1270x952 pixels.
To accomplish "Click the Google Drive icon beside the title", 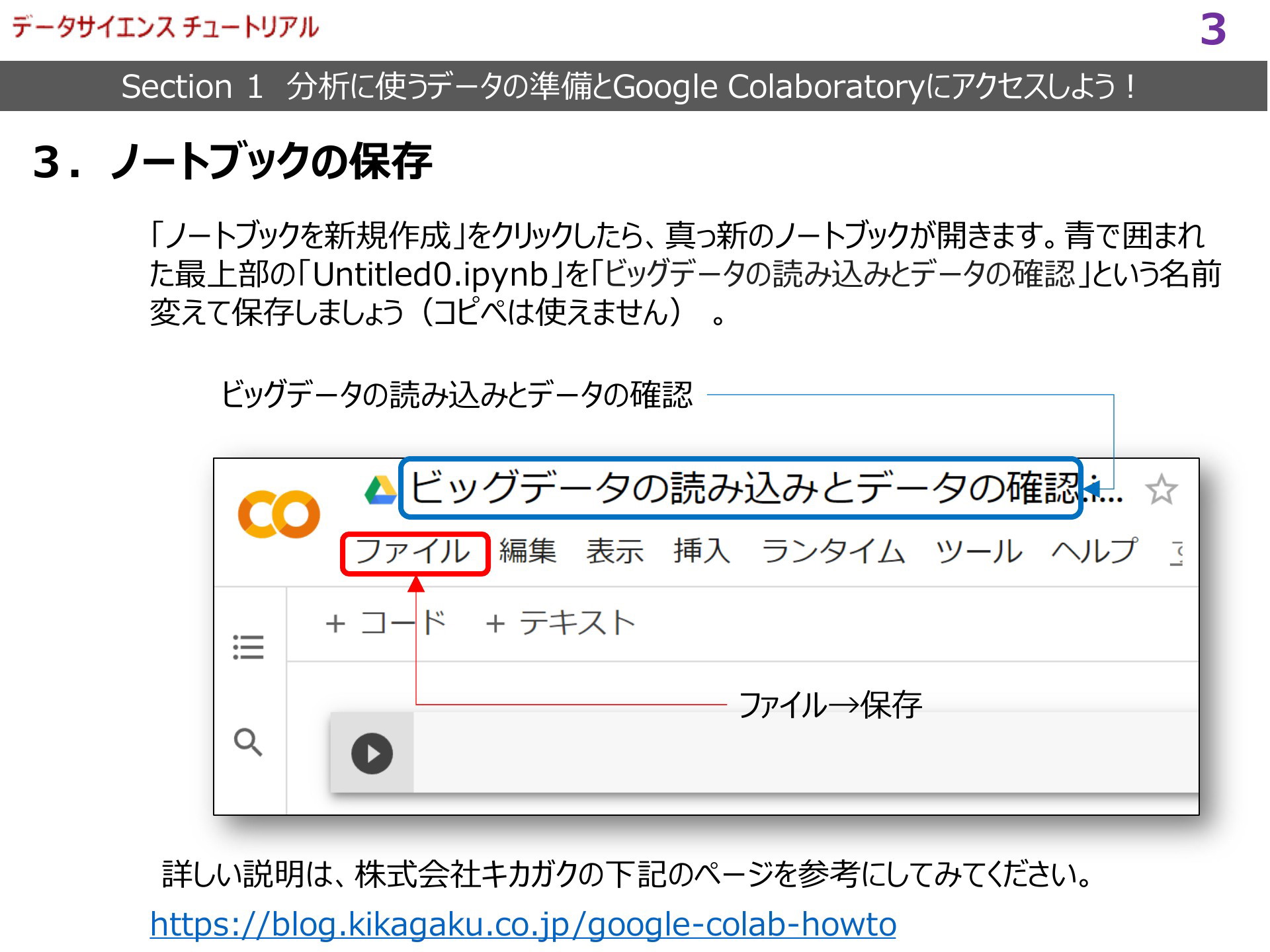I will [x=380, y=490].
